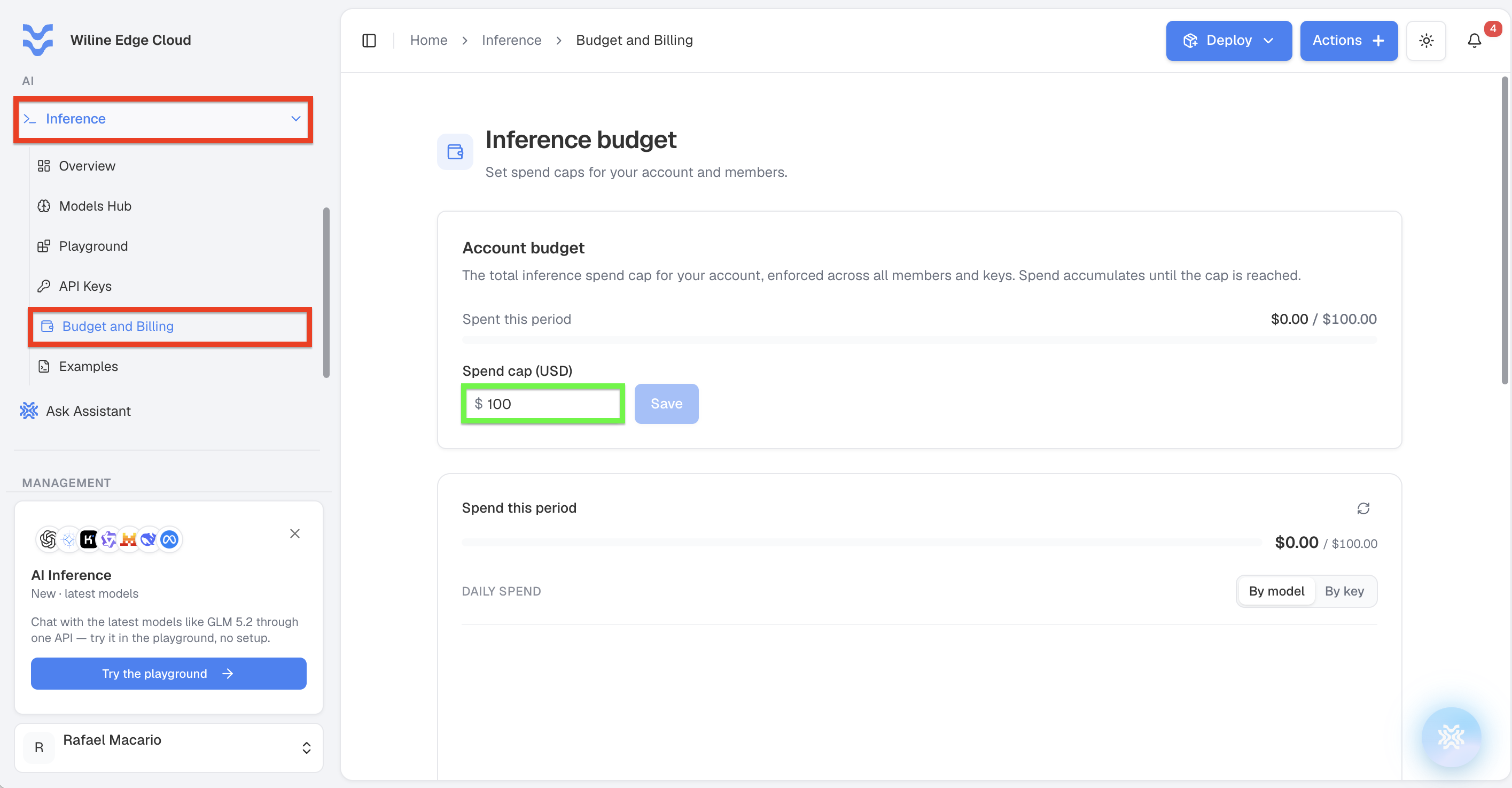The height and width of the screenshot is (788, 1512).
Task: Click the API Keys key icon
Action: (x=44, y=286)
